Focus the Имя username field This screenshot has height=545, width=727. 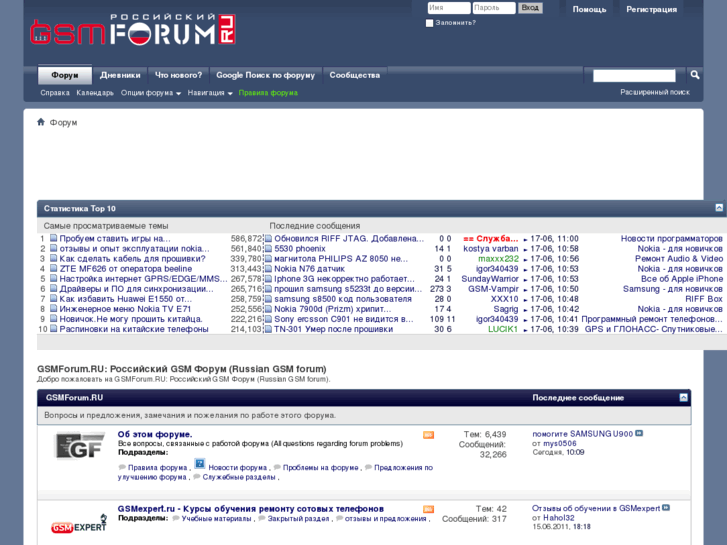tap(448, 8)
